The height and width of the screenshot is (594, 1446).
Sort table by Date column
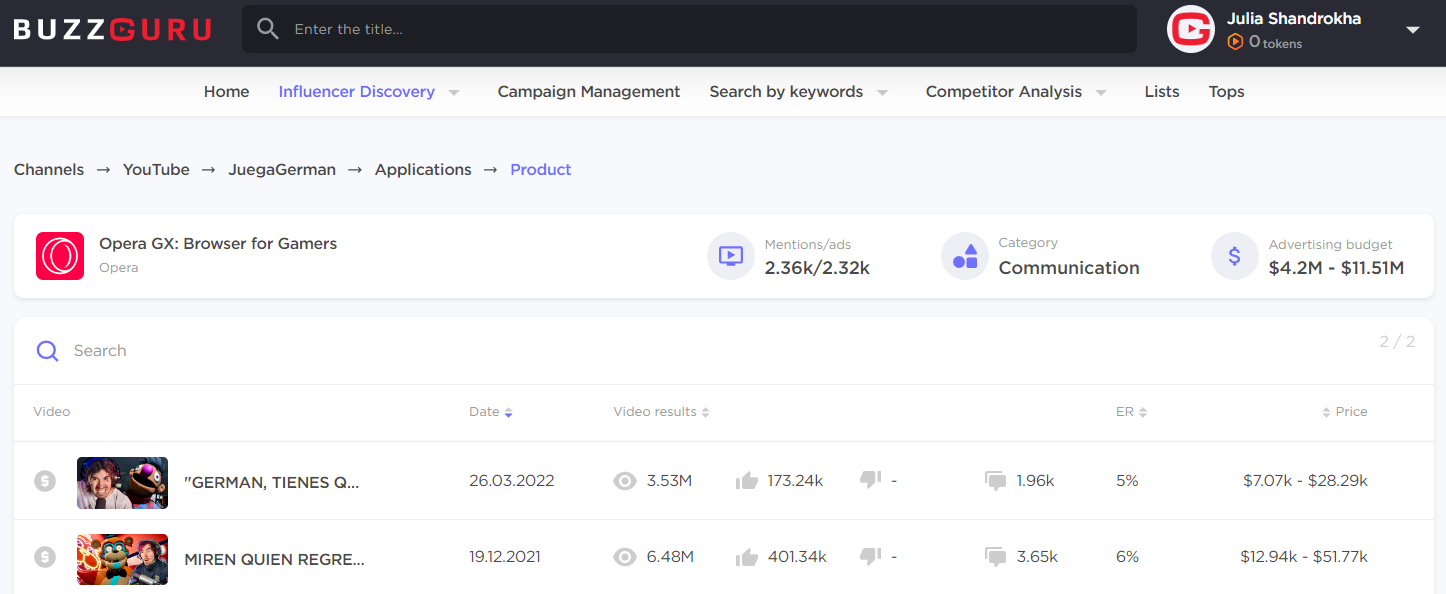tap(490, 412)
